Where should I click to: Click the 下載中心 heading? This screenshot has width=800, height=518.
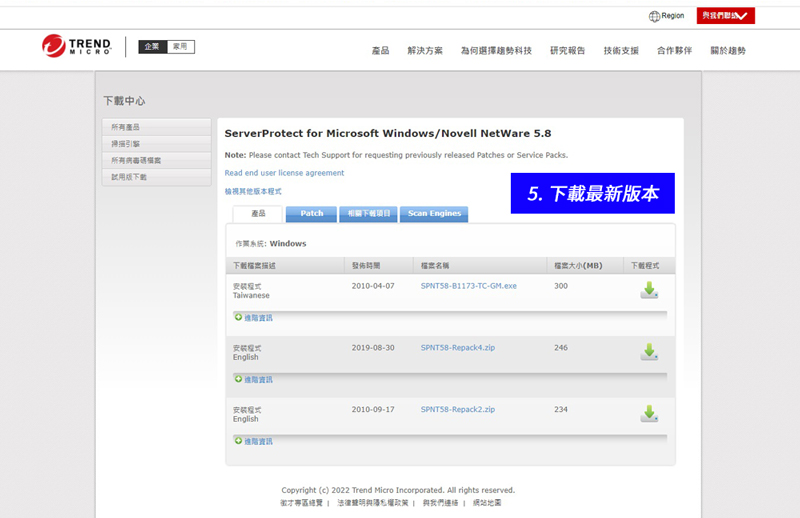point(124,101)
